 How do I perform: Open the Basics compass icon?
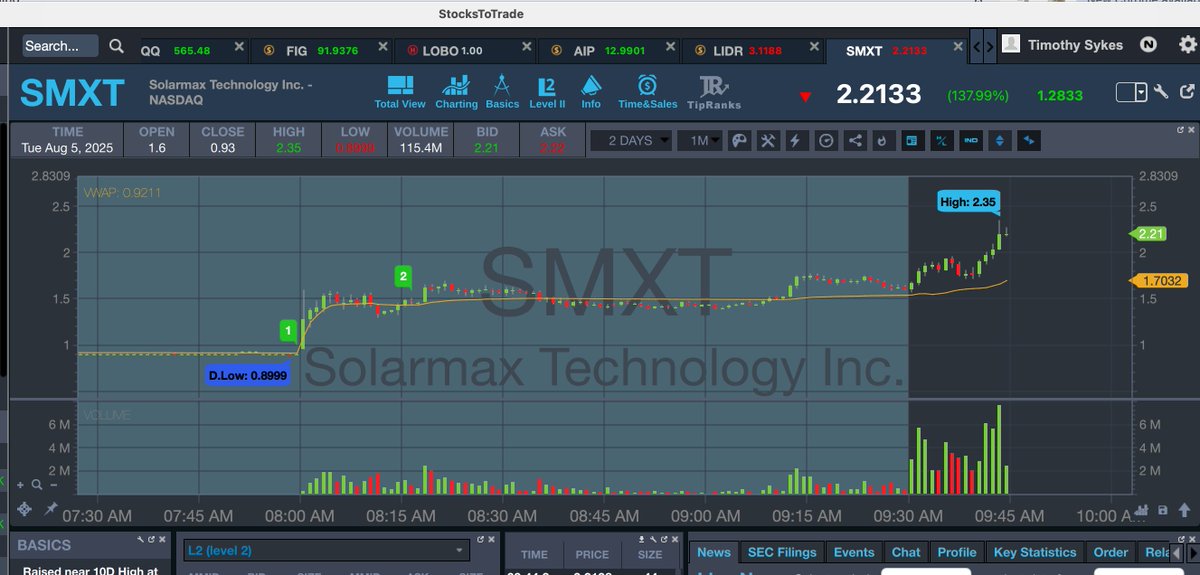pos(502,92)
